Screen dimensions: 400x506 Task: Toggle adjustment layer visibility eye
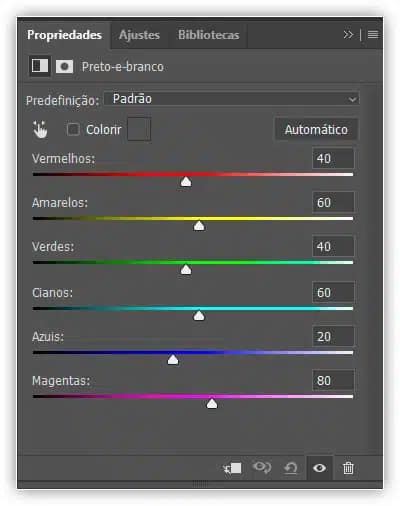319,468
